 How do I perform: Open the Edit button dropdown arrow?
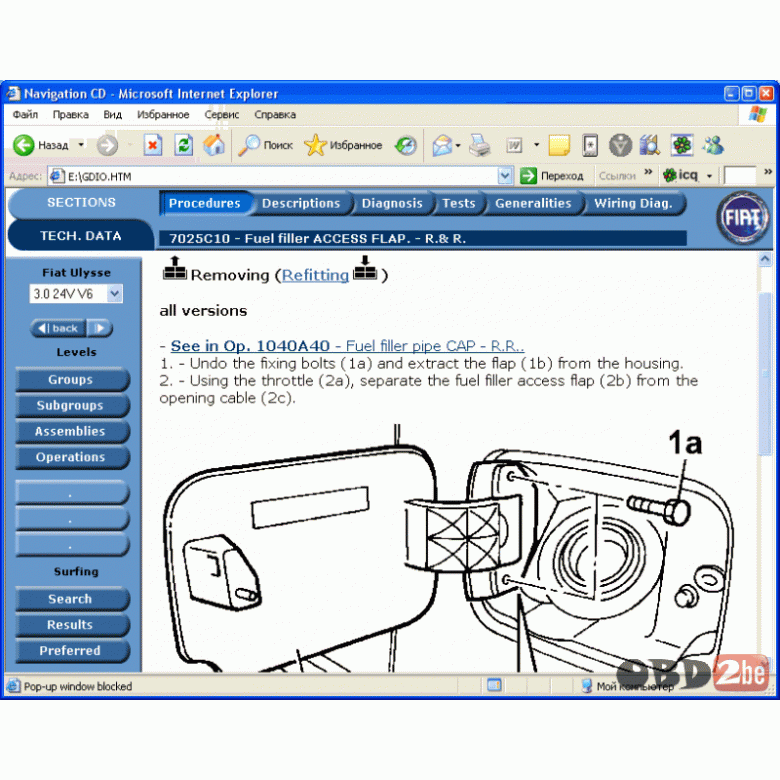tap(536, 145)
